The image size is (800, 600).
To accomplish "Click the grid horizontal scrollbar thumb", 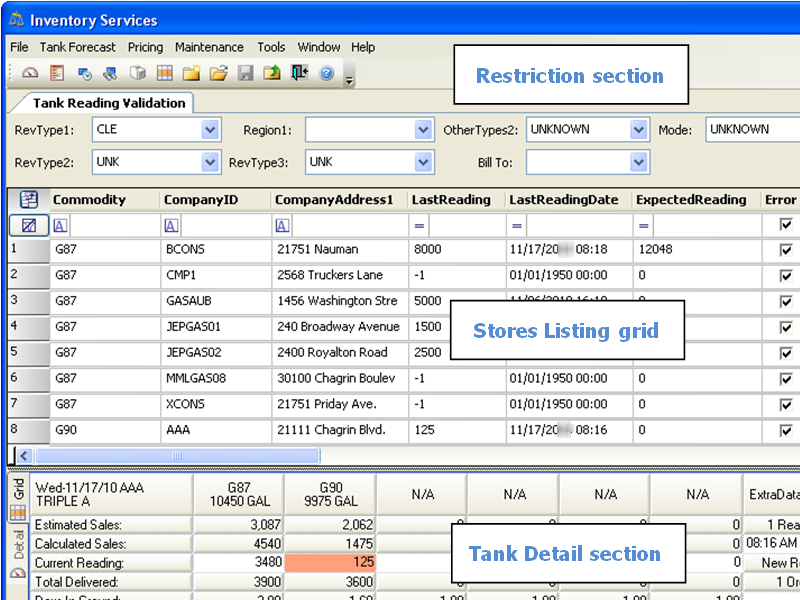I will tap(178, 455).
